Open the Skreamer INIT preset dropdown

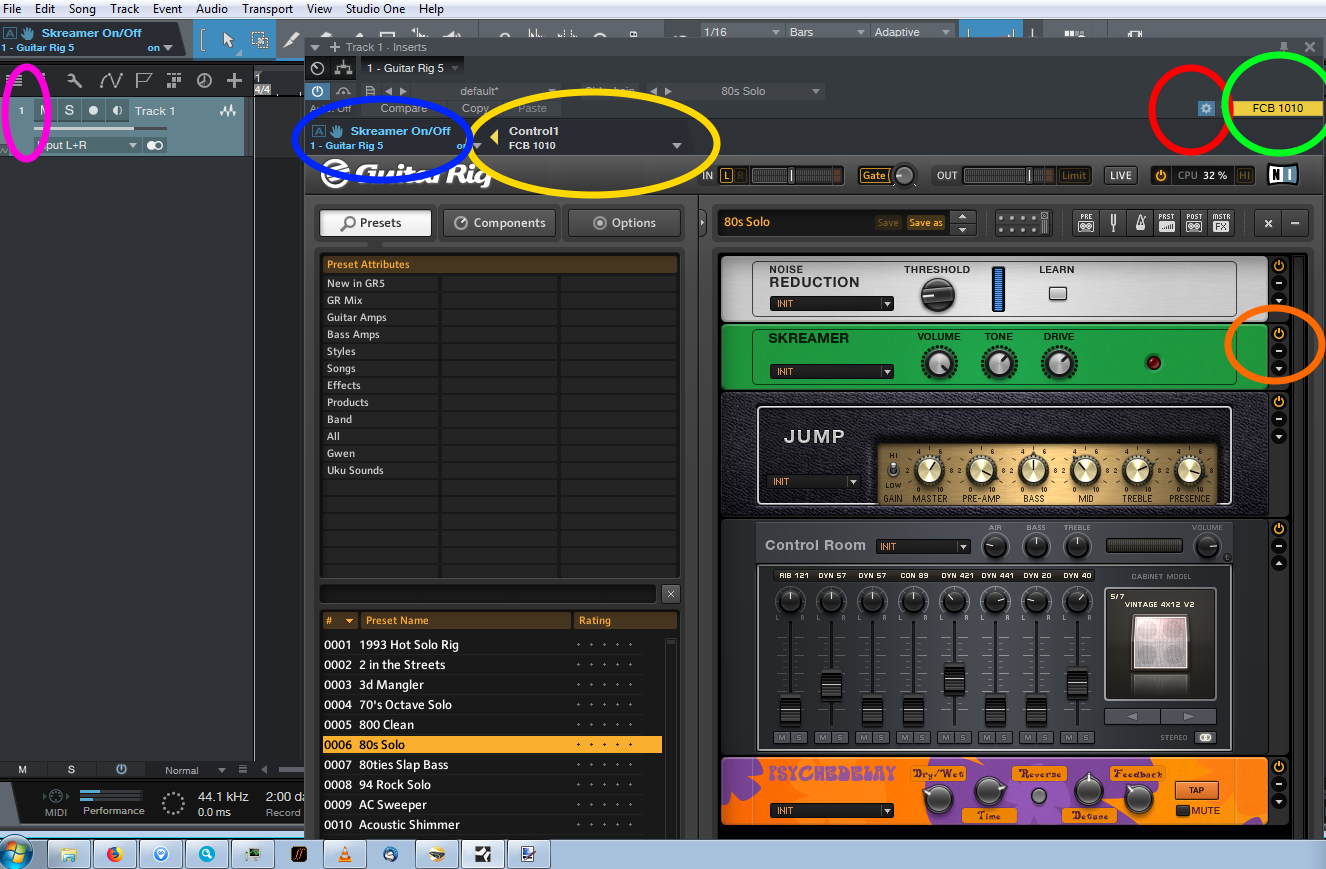click(832, 372)
